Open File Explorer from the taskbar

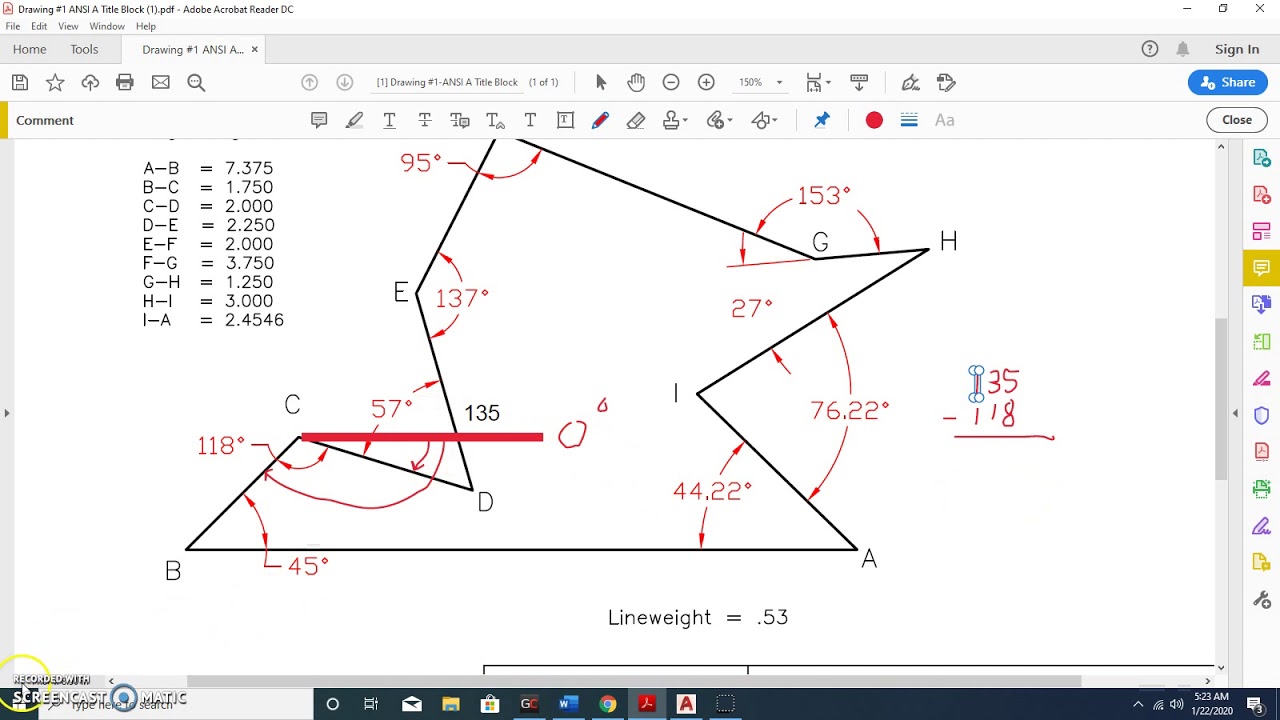pos(450,704)
